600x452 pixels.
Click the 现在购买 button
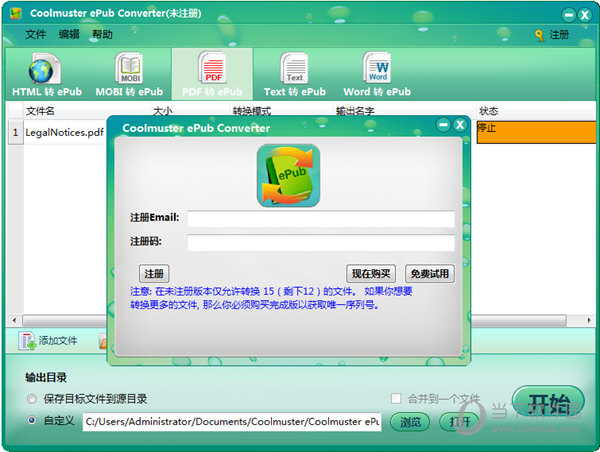pos(371,274)
